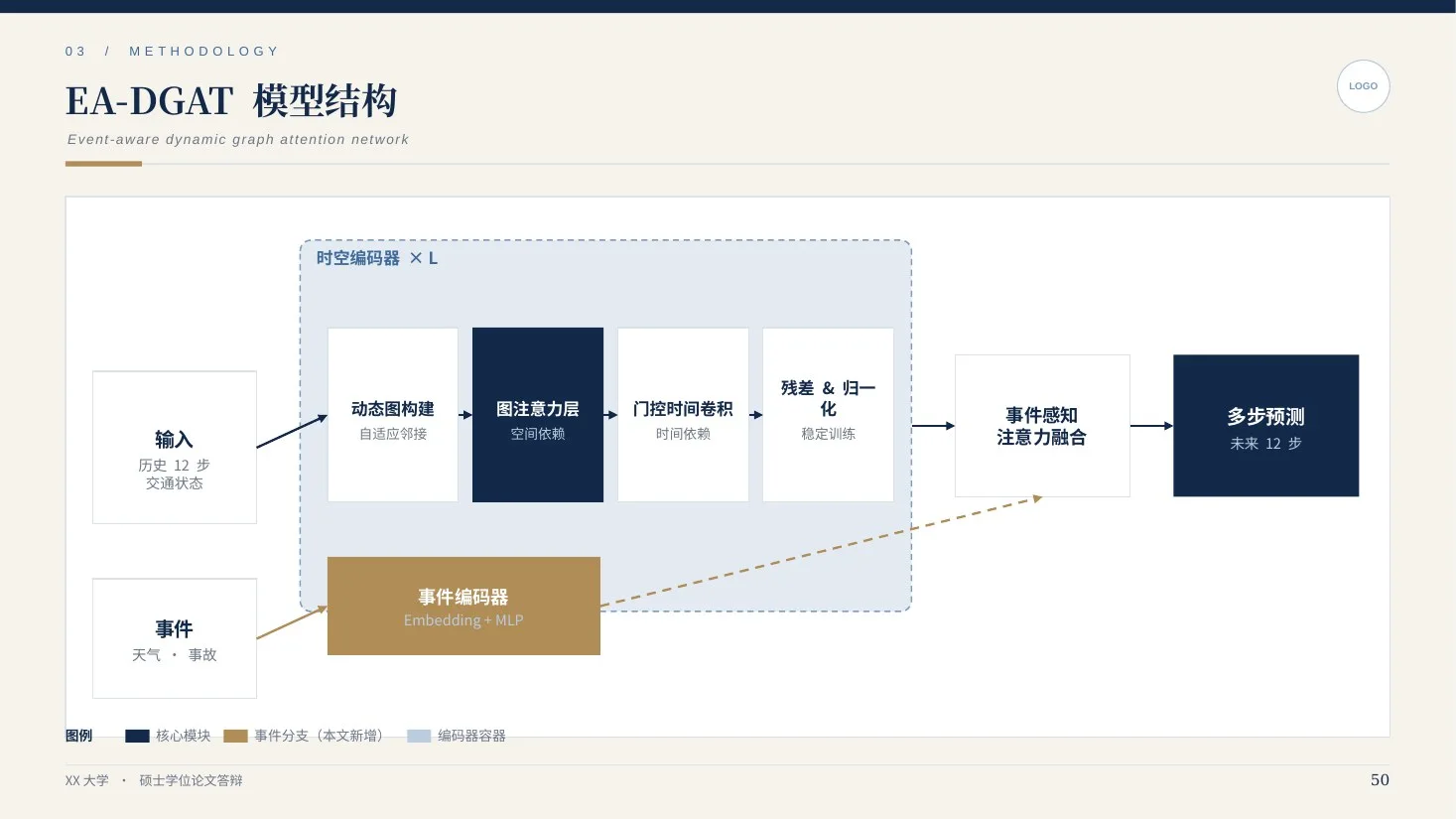
Task: Click the 时间依赖 caption text
Action: click(x=683, y=434)
